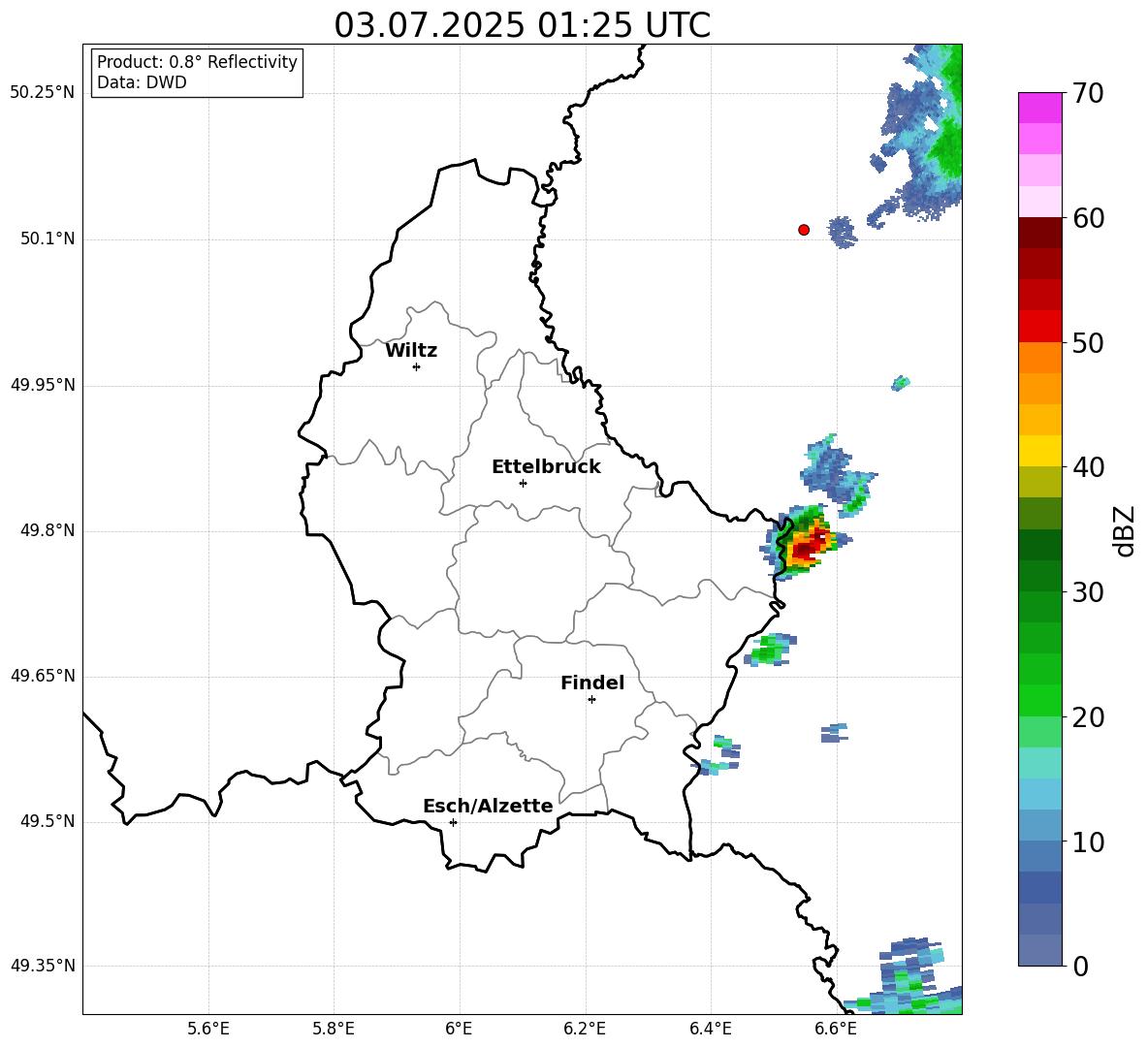Click the 49.5°N latitude label
The width and height of the screenshot is (1148, 1048).
(48, 821)
